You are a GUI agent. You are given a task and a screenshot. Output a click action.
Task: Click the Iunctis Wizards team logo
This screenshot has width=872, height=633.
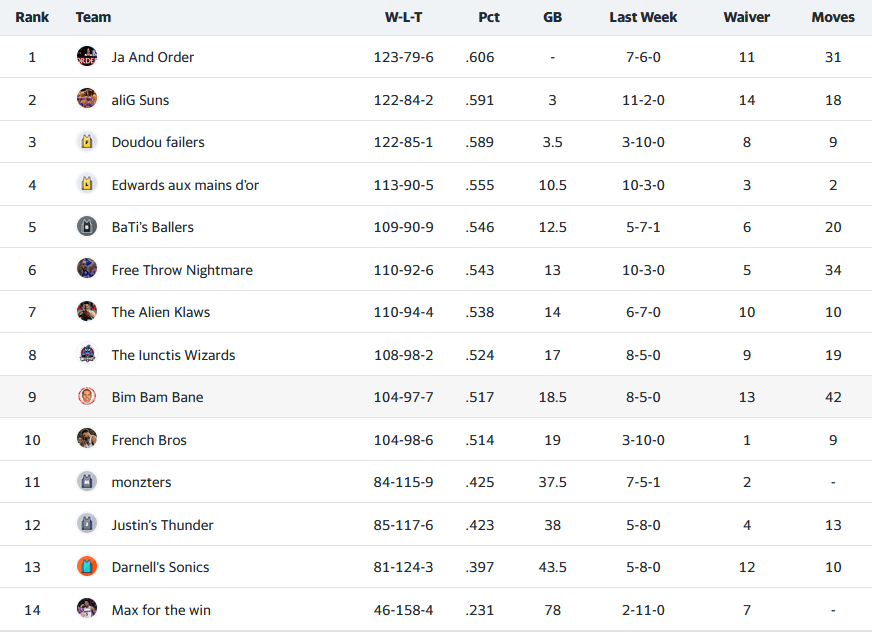click(87, 354)
